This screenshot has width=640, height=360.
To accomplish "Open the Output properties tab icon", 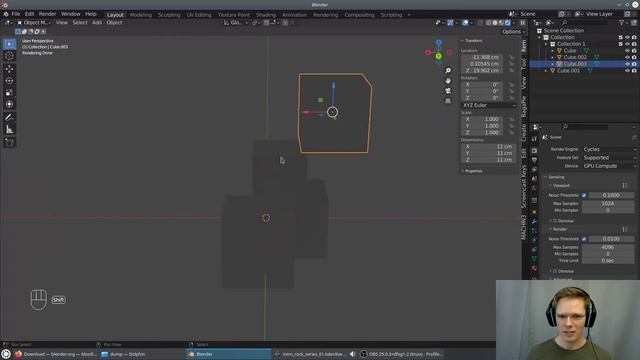I will [x=534, y=160].
